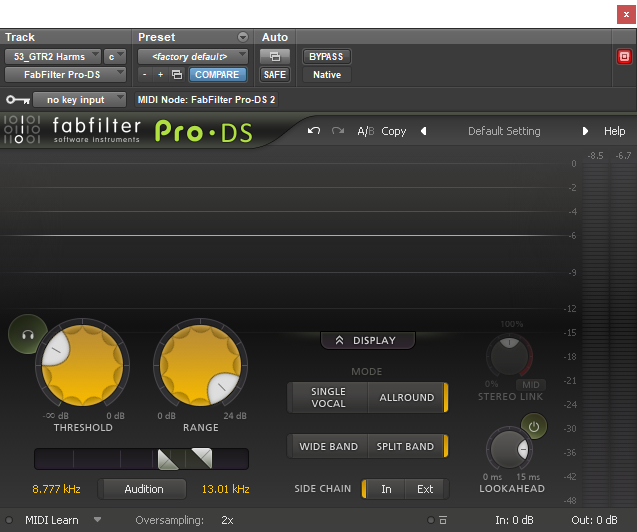Image resolution: width=637 pixels, height=532 pixels.
Task: Click the undo arrow icon
Action: click(314, 131)
